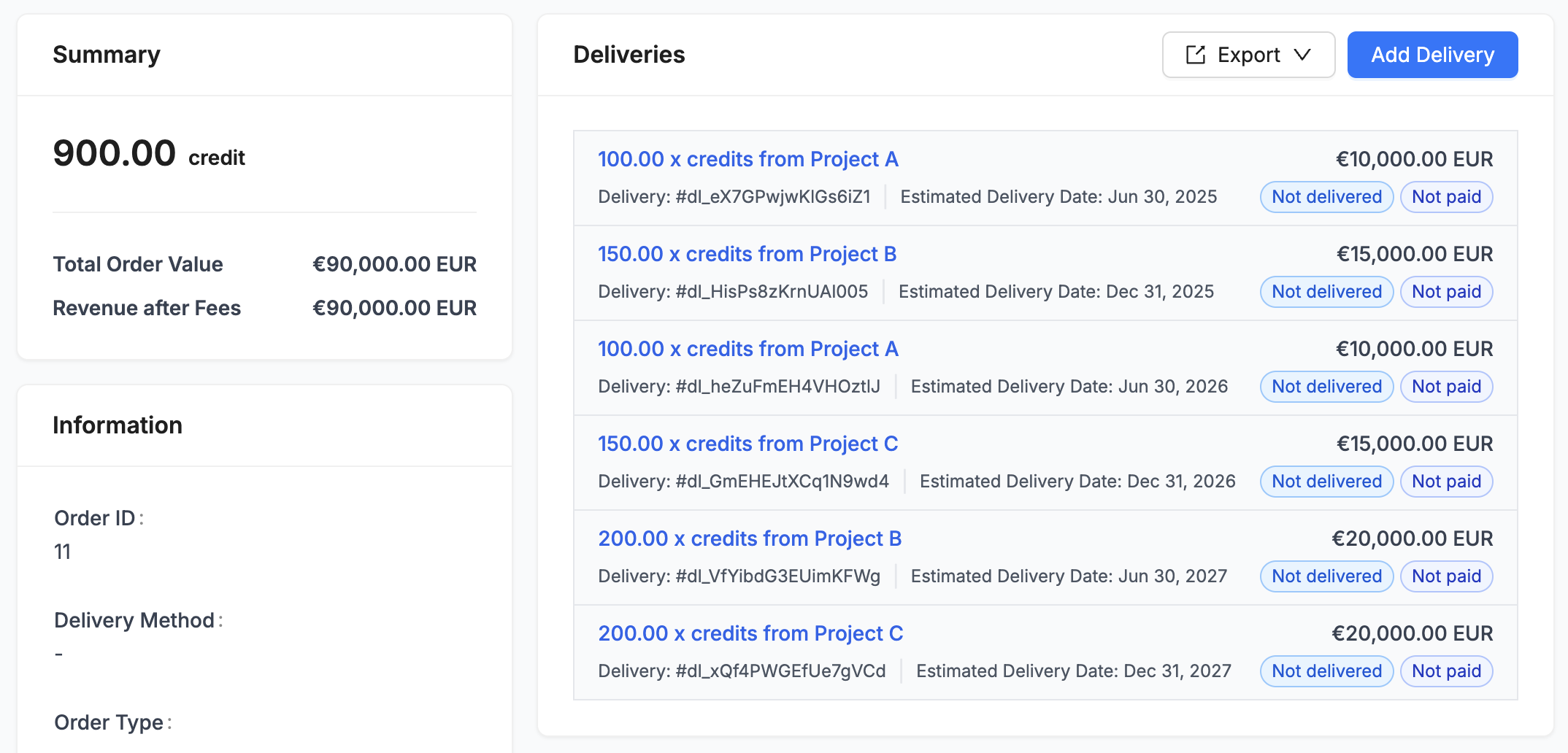Open 150.00 x credits from Project C

748,444
